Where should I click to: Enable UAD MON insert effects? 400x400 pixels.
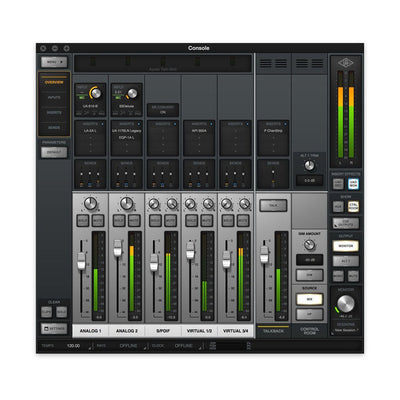pos(353,184)
